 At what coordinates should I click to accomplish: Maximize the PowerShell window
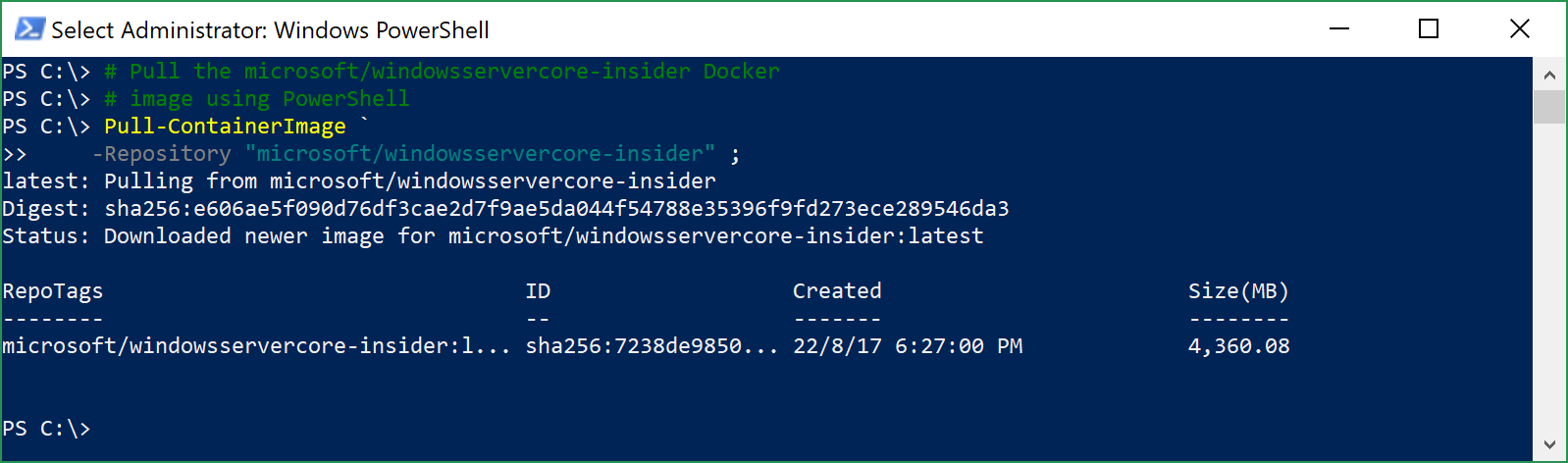pos(1429,29)
